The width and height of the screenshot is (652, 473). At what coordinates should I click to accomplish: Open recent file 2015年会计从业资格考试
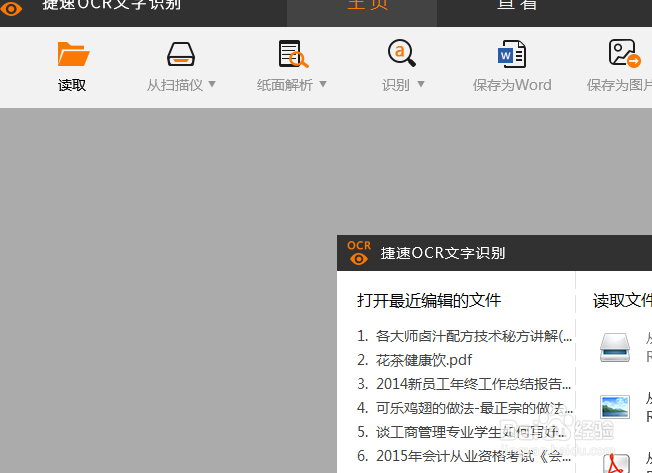464,456
